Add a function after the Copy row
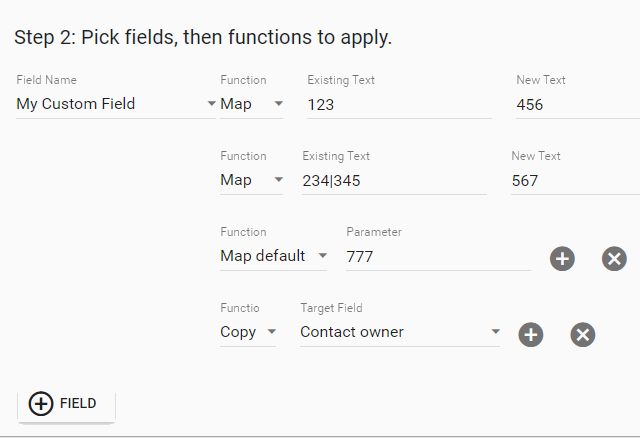This screenshot has width=640, height=438. pos(531,335)
